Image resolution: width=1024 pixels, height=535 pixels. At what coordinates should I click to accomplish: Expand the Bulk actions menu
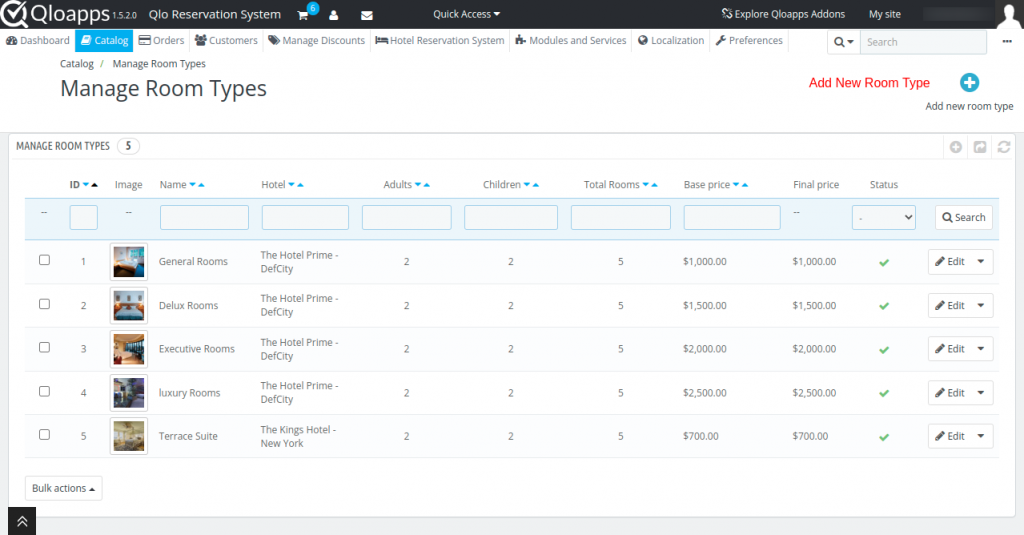pos(63,488)
